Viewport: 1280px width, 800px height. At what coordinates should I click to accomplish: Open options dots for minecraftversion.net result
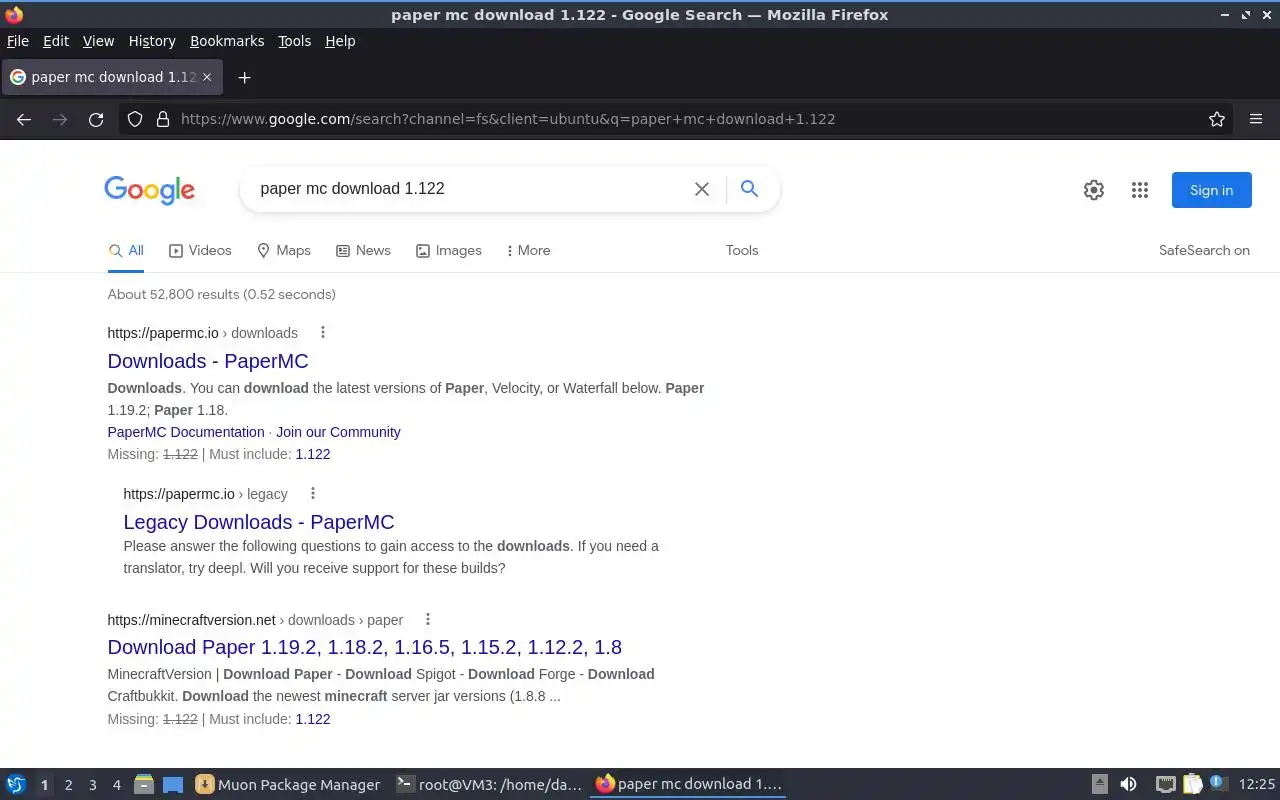427,619
